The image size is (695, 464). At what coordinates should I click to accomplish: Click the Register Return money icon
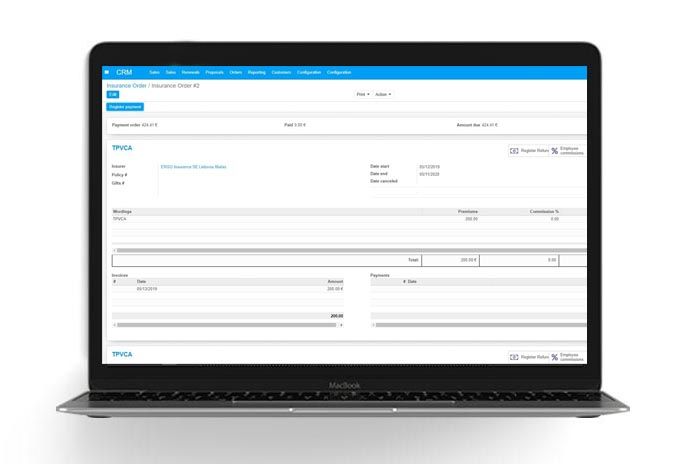pyautogui.click(x=514, y=150)
